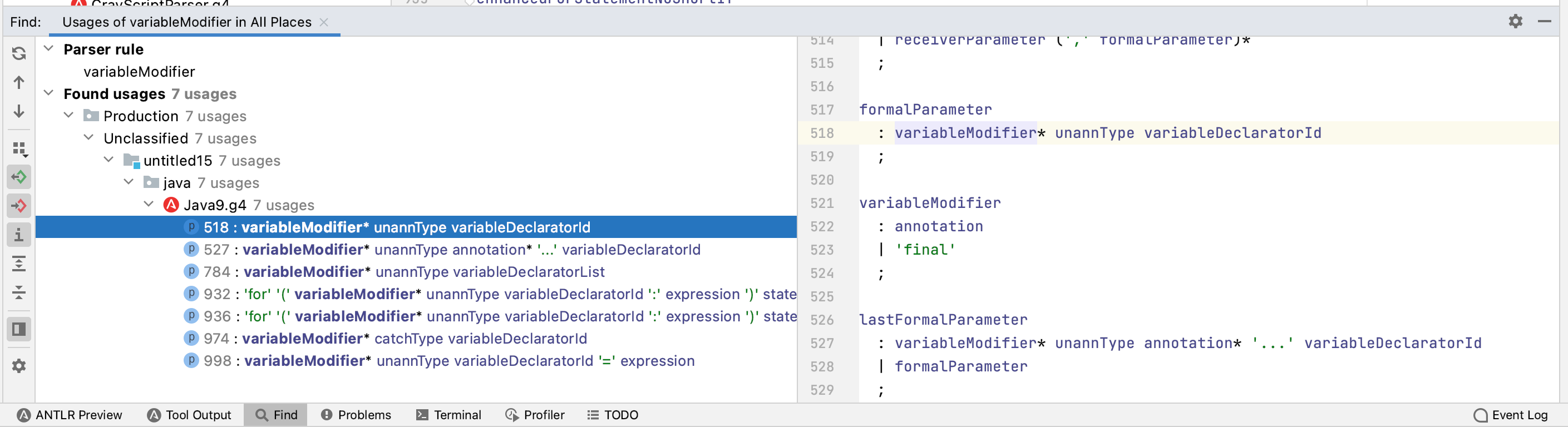
Task: Click the ANTLR file icon beside Java9.g4
Action: pos(171,205)
